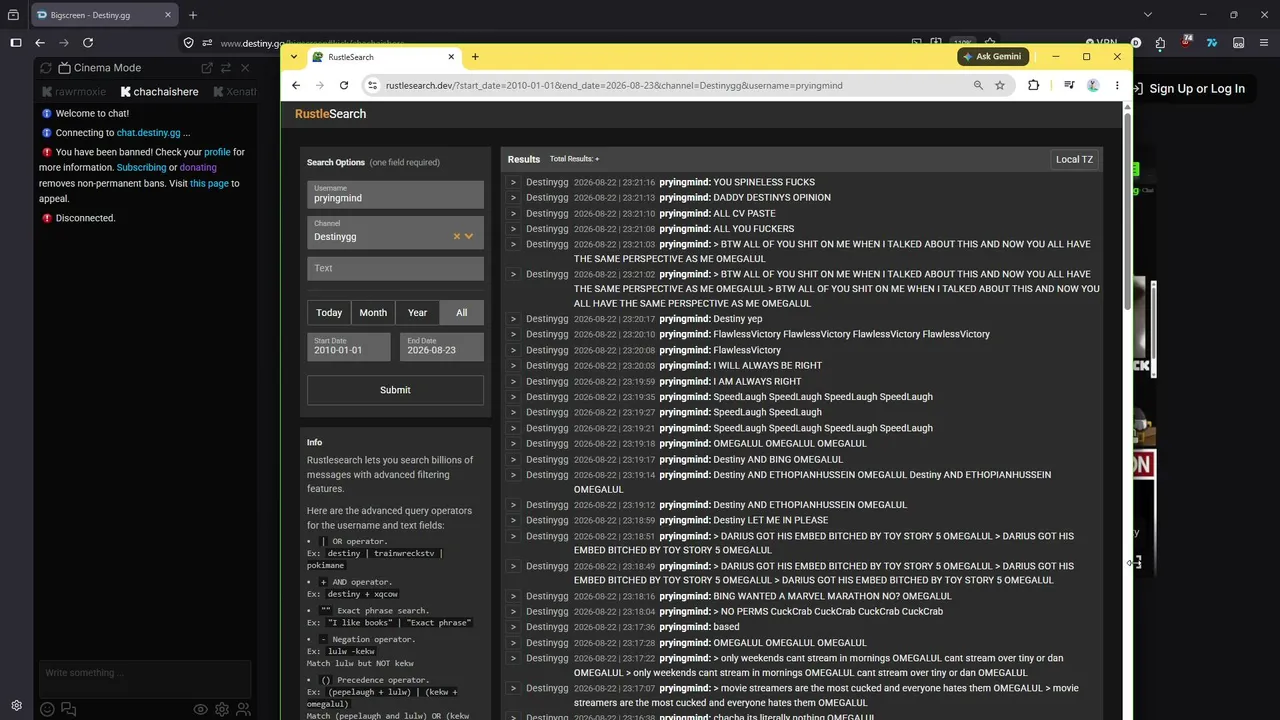Open the three-dot menu in RustleSearch window
This screenshot has height=720, width=1280.
1115,85
